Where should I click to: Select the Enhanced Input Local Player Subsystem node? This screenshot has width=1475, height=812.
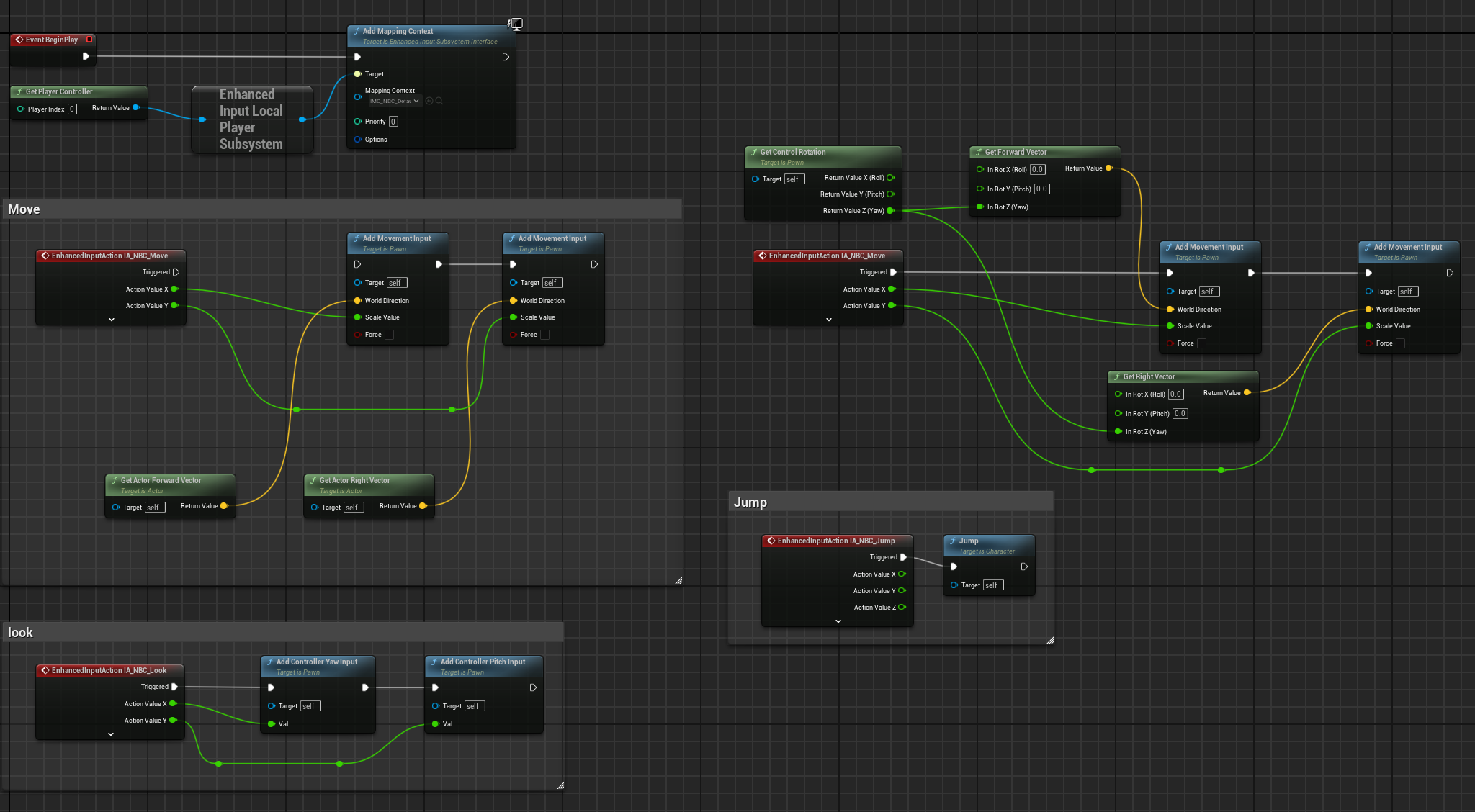click(x=251, y=119)
